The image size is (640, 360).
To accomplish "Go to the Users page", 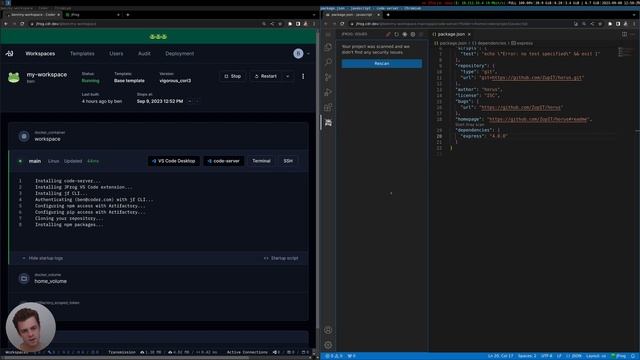I will point(116,53).
